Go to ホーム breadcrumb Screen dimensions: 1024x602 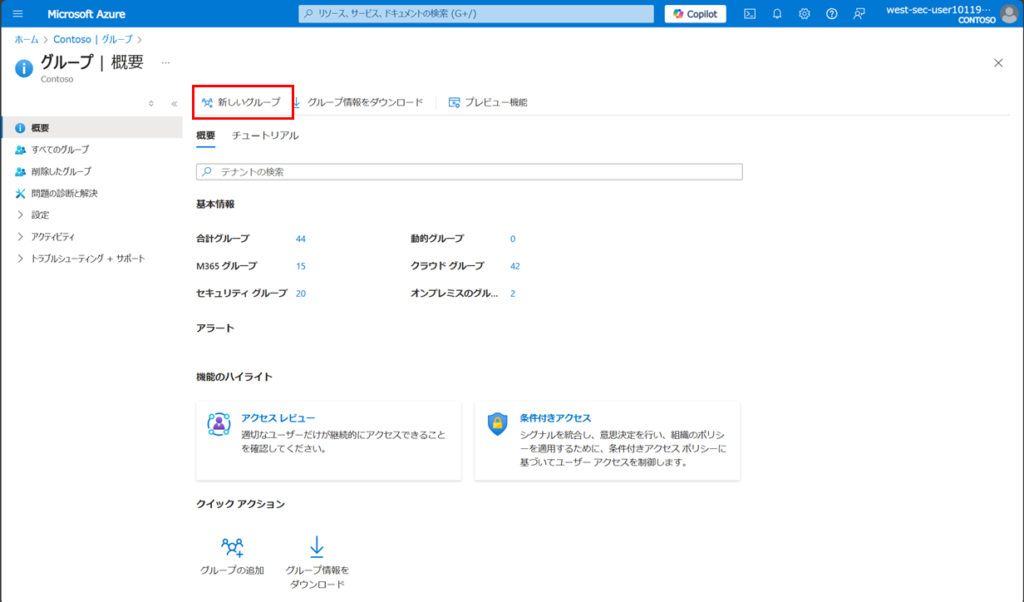[27, 39]
